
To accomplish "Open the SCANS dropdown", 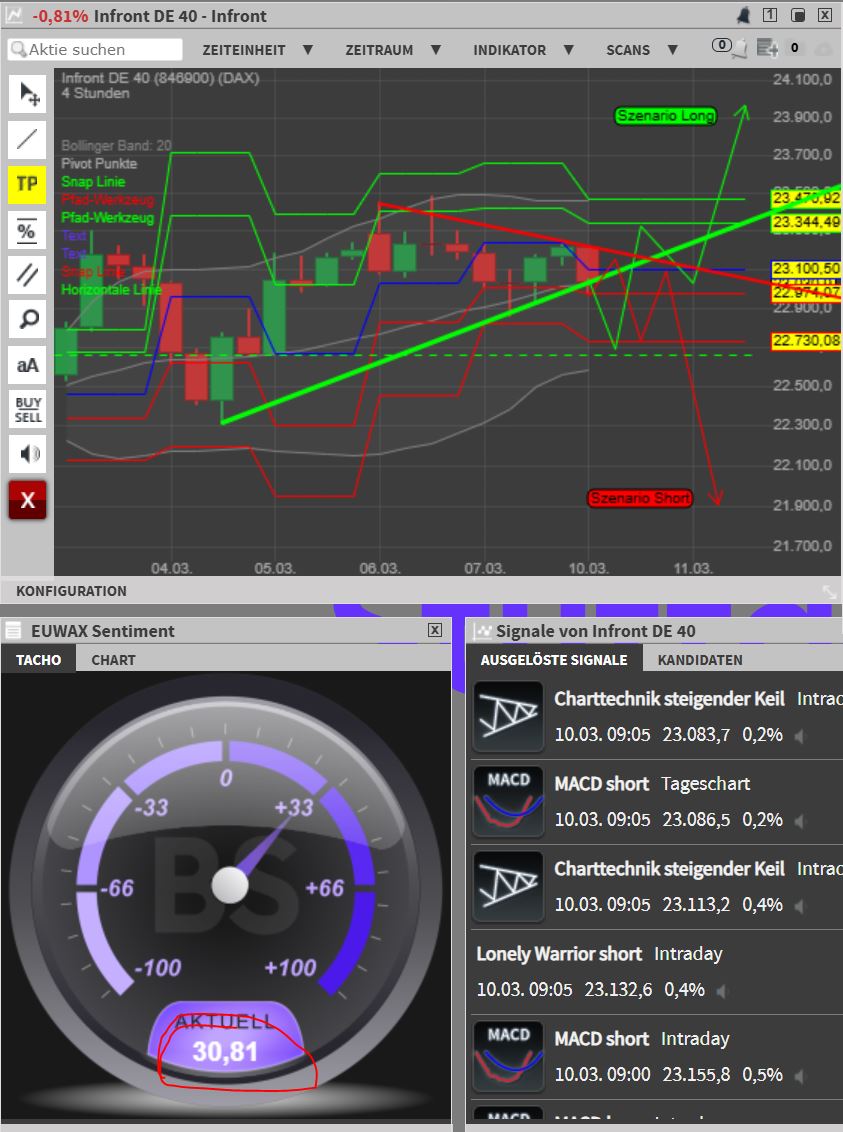I will [642, 50].
